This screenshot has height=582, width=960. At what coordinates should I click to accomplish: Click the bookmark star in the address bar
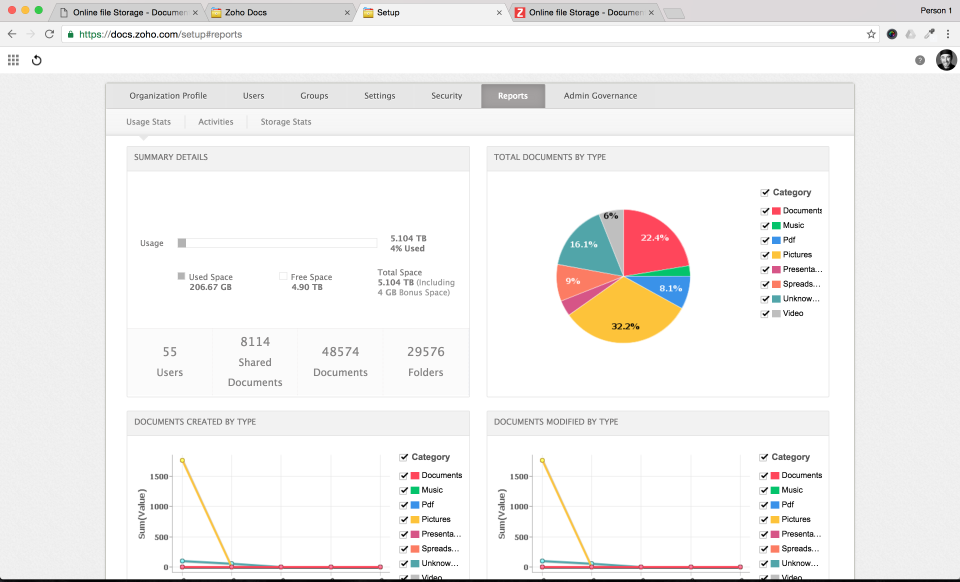(x=871, y=33)
